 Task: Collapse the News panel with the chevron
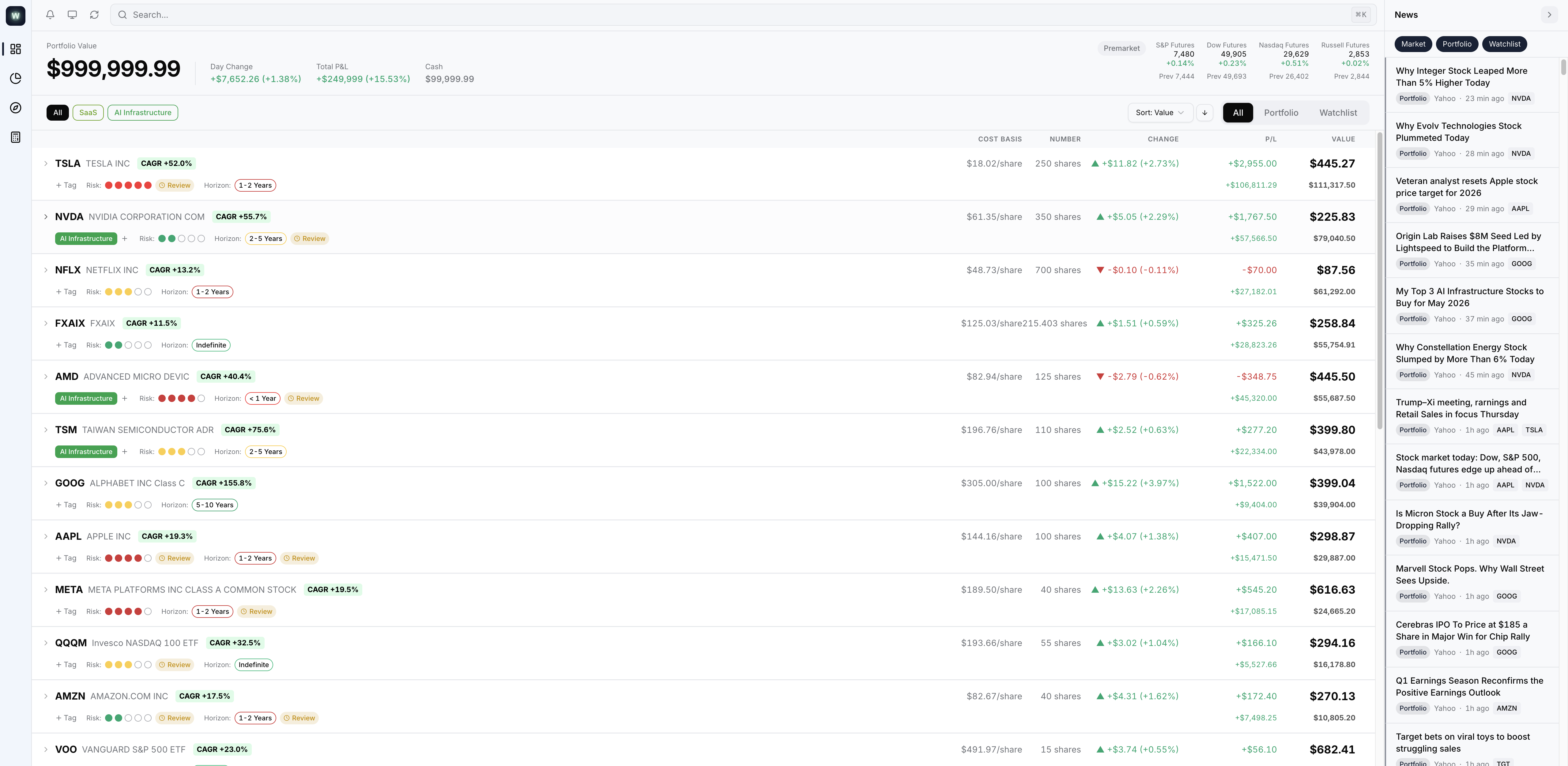click(x=1549, y=15)
